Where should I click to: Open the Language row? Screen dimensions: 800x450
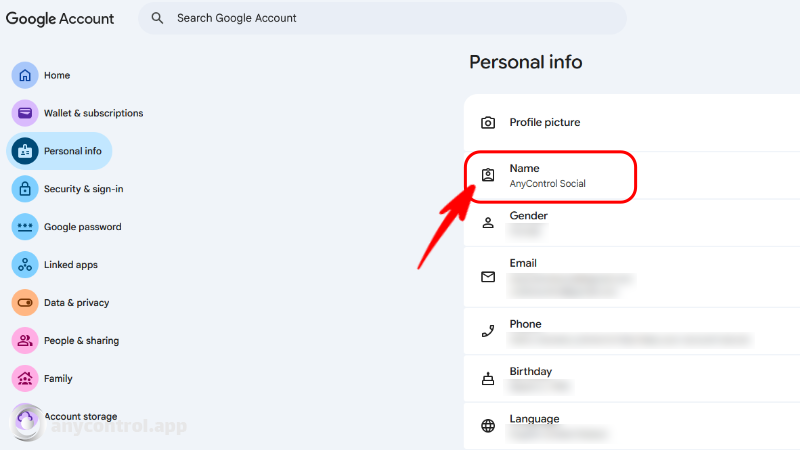click(x=632, y=426)
